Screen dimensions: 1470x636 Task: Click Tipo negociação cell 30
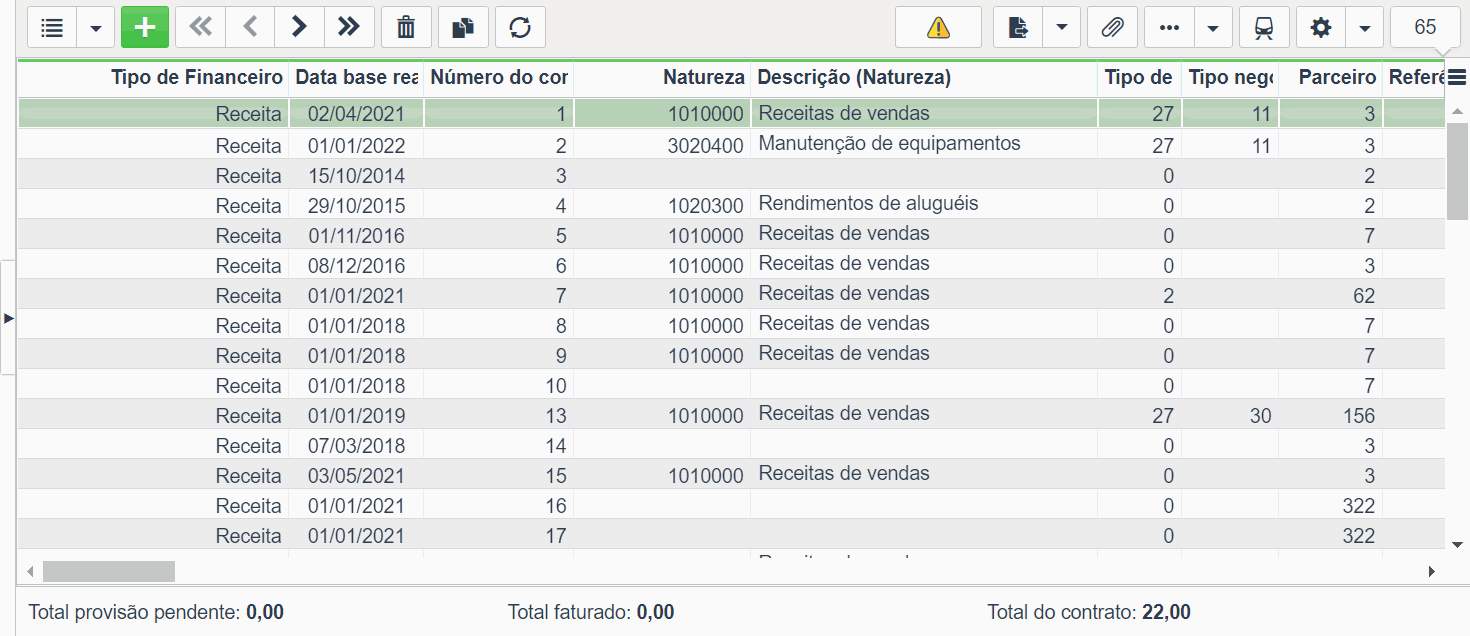pos(1230,416)
